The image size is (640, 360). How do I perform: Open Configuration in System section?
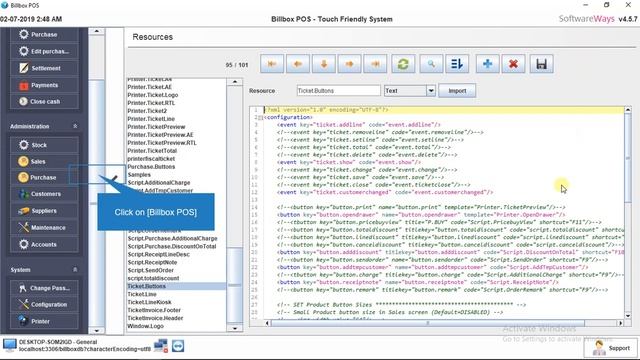pyautogui.click(x=44, y=304)
